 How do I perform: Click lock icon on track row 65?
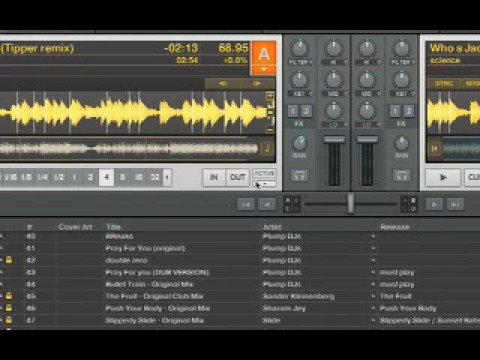[9, 296]
